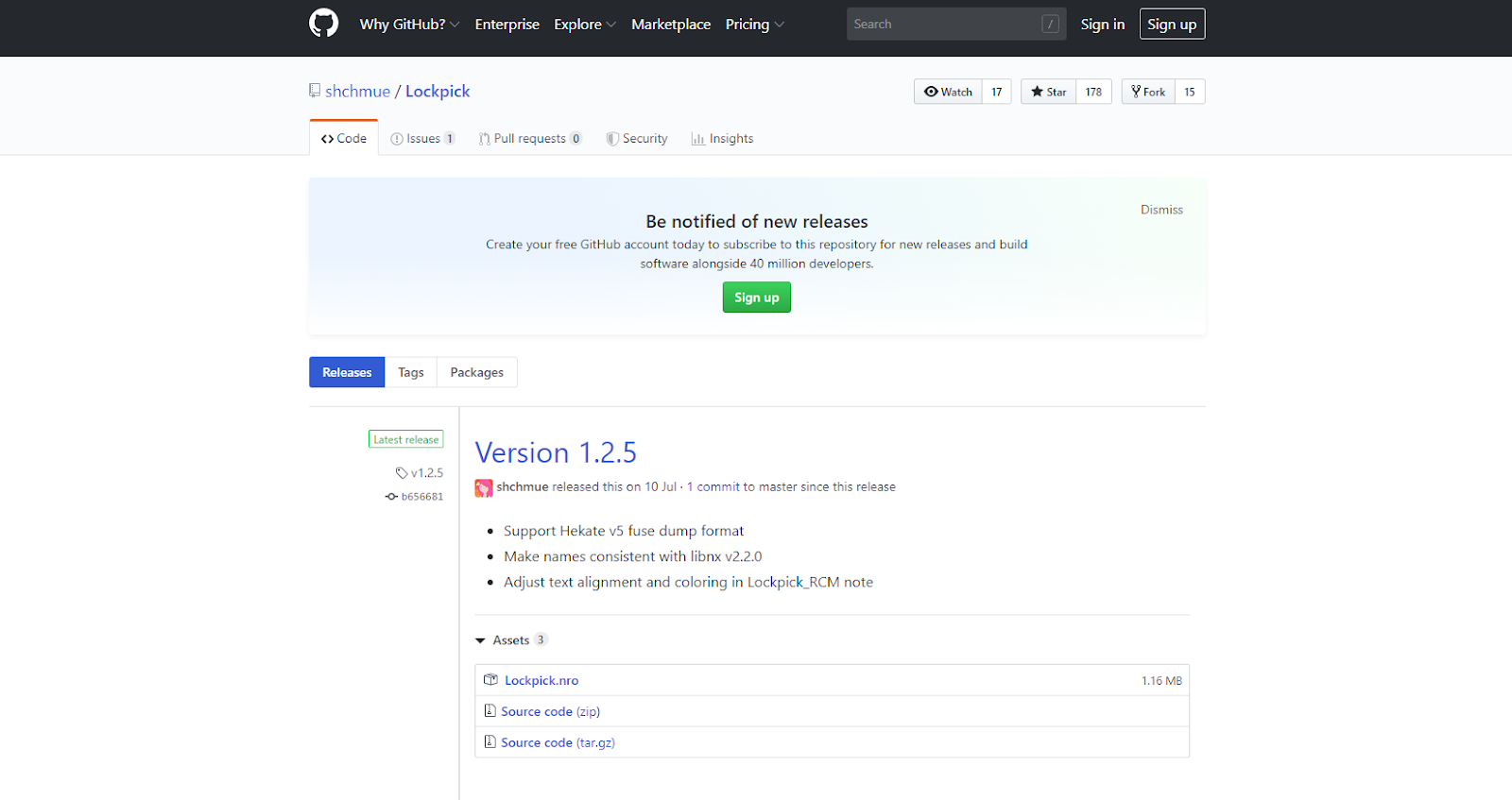The image size is (1512, 800).
Task: Go to the Marketplace page
Action: tap(671, 25)
